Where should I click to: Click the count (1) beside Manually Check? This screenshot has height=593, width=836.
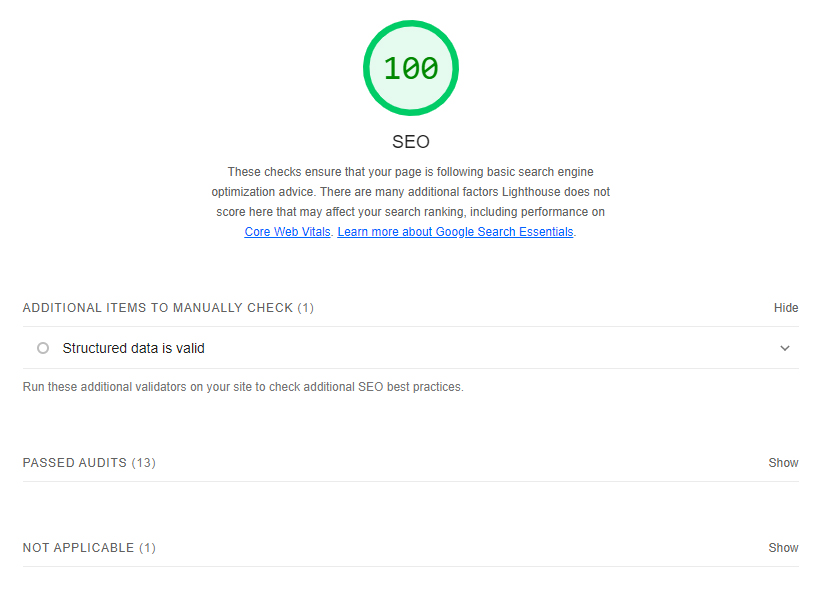click(305, 308)
